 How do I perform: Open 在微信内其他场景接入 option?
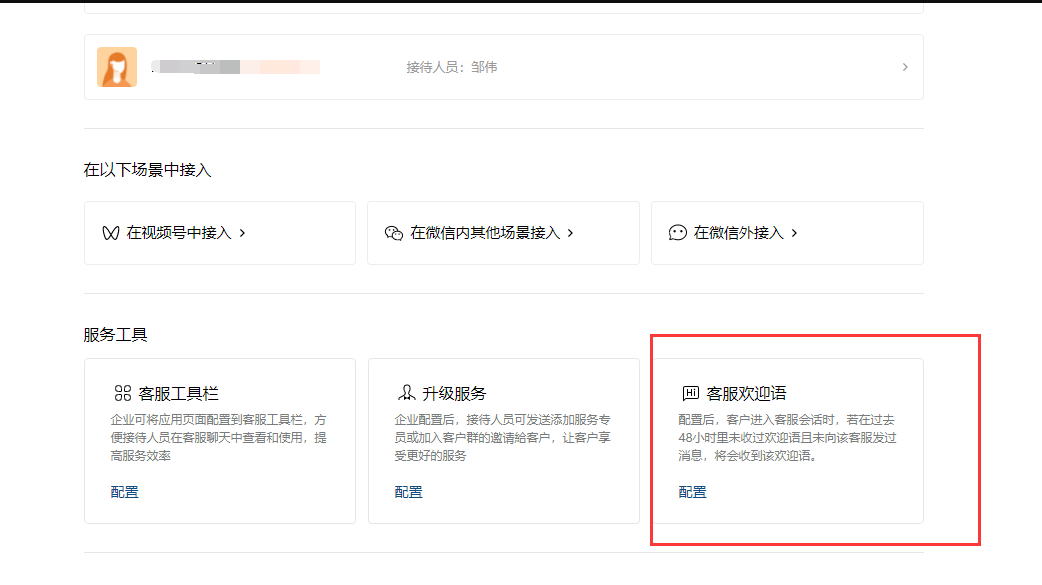click(x=485, y=233)
